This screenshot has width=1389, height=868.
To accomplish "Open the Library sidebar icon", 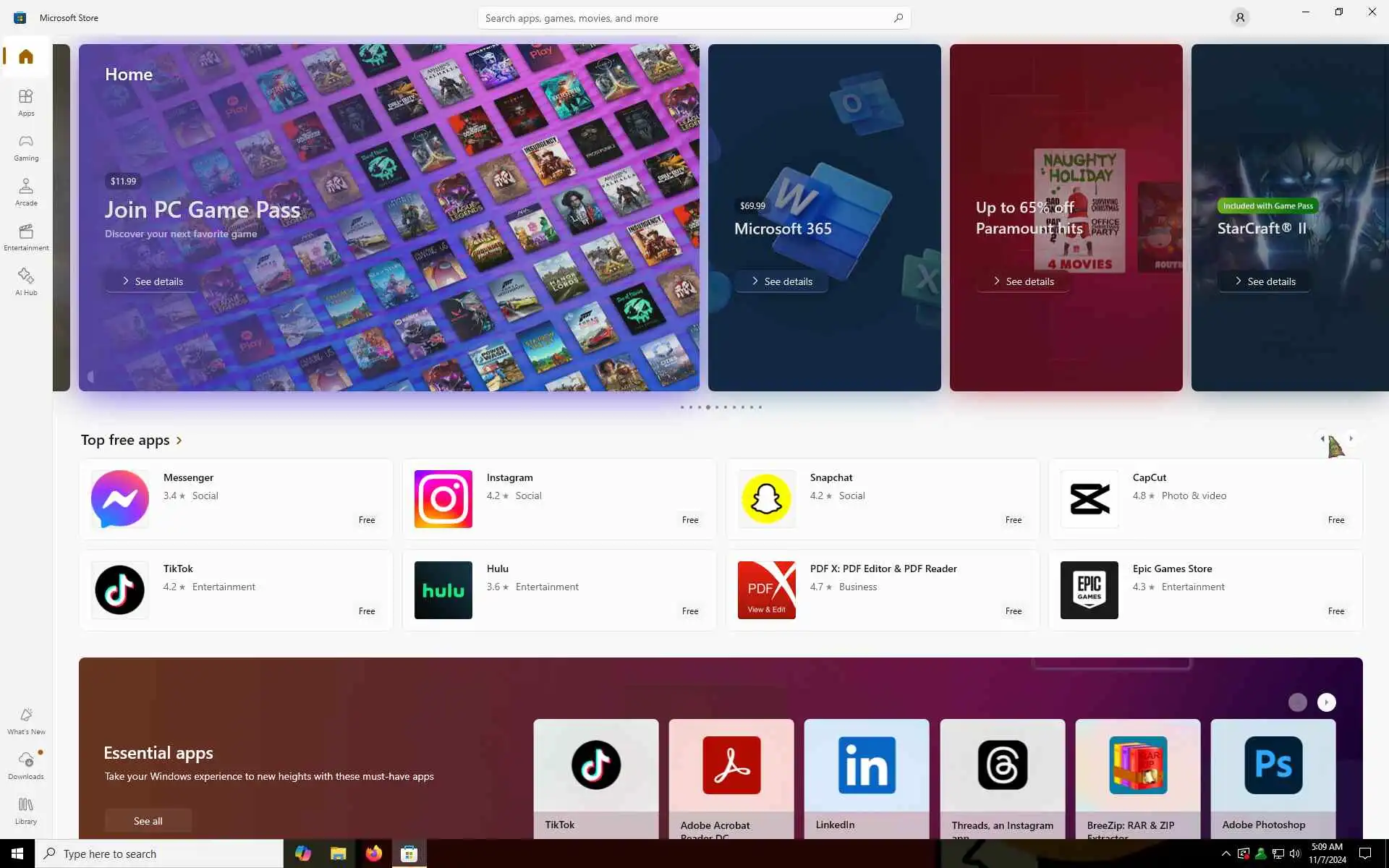I will (26, 810).
